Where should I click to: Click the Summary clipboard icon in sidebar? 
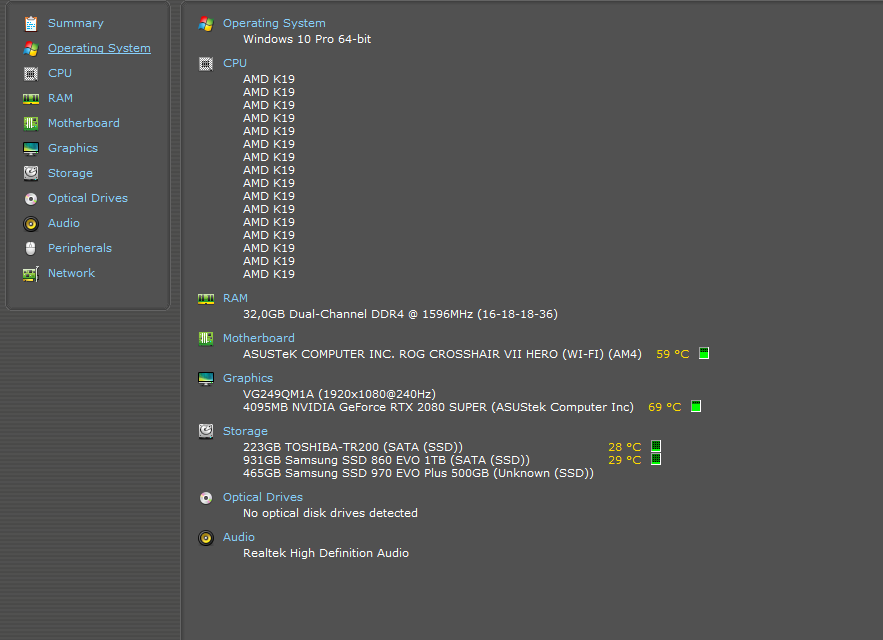pyautogui.click(x=31, y=24)
